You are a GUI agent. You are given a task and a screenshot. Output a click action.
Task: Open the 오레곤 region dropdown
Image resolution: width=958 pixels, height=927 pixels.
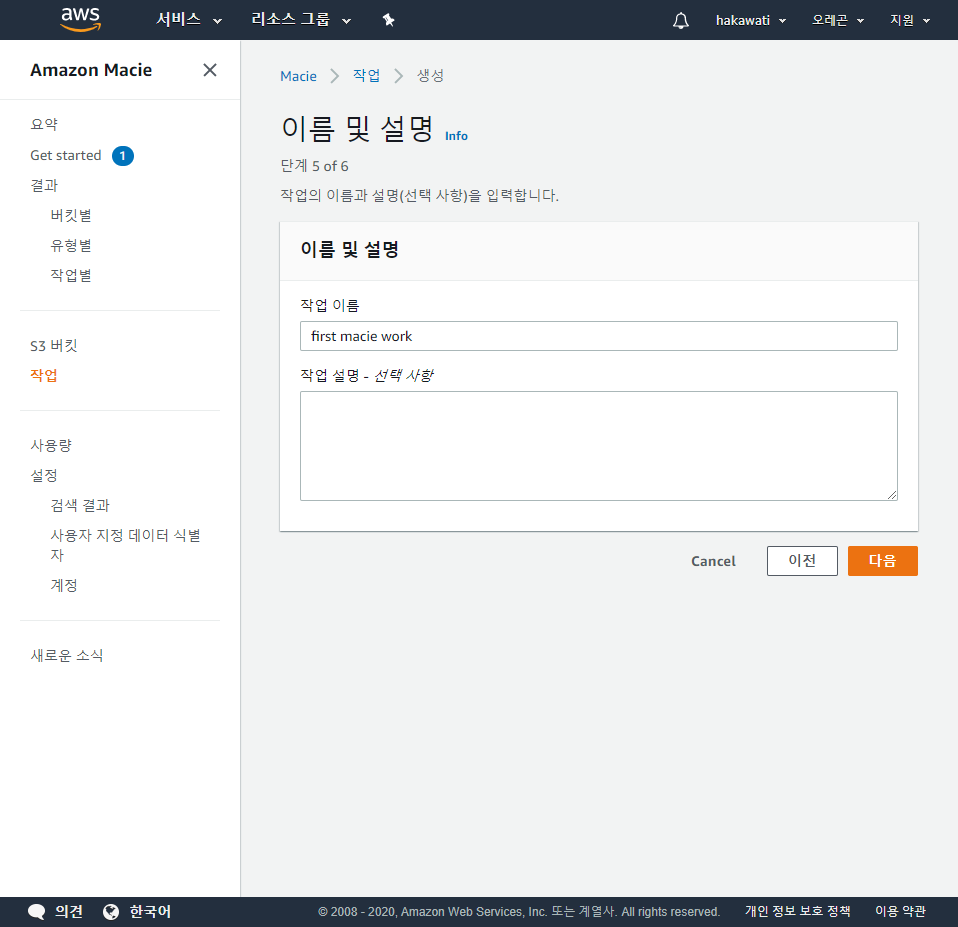[838, 21]
